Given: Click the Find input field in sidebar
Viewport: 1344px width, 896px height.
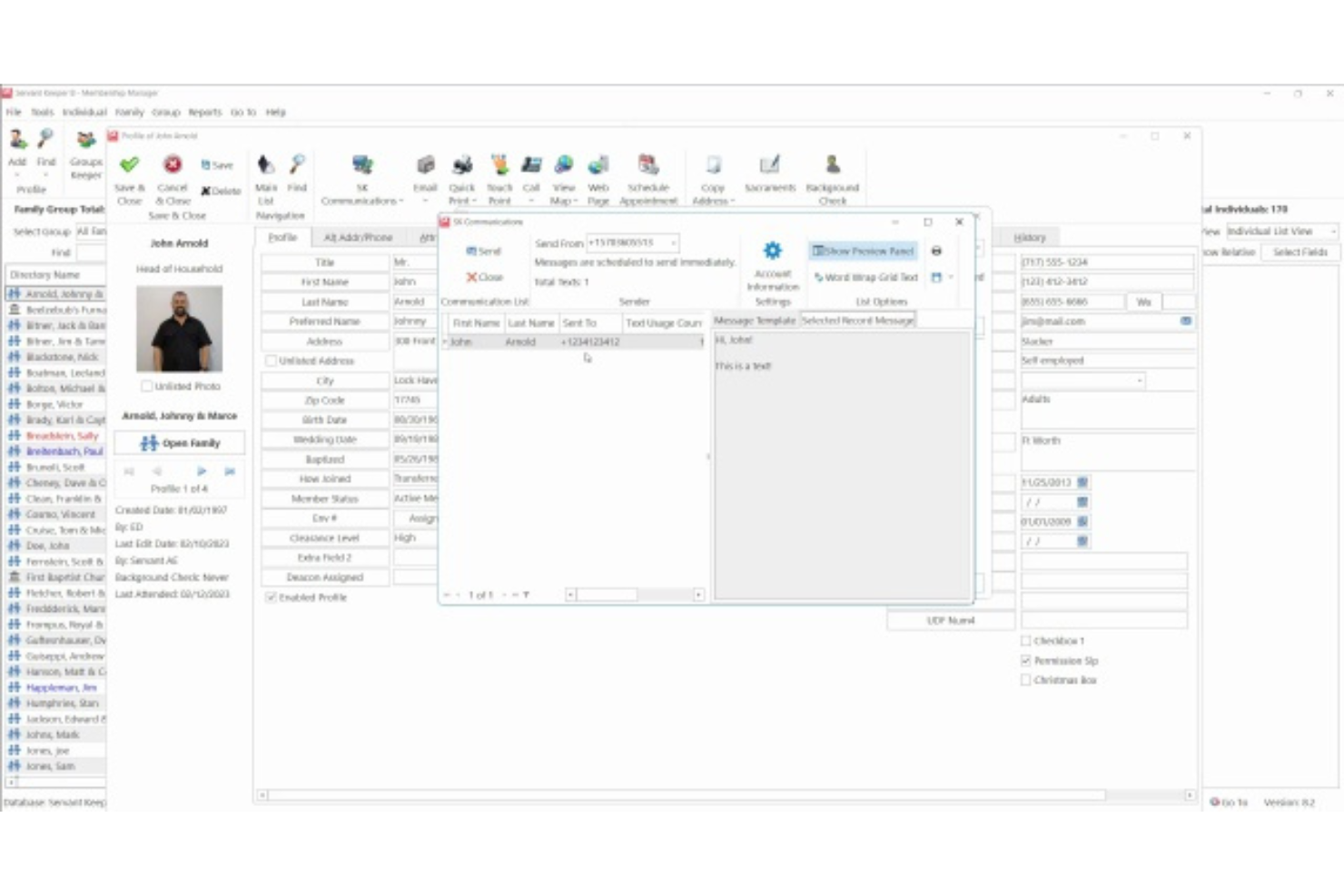Looking at the screenshot, I should [91, 252].
